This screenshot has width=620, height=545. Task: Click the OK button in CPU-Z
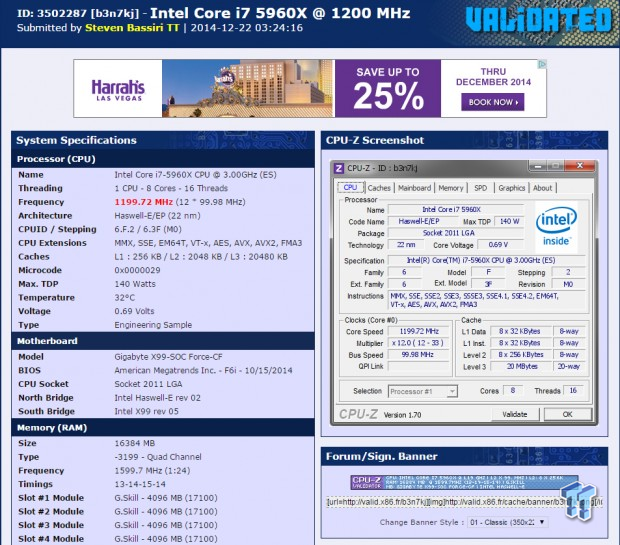[567, 414]
